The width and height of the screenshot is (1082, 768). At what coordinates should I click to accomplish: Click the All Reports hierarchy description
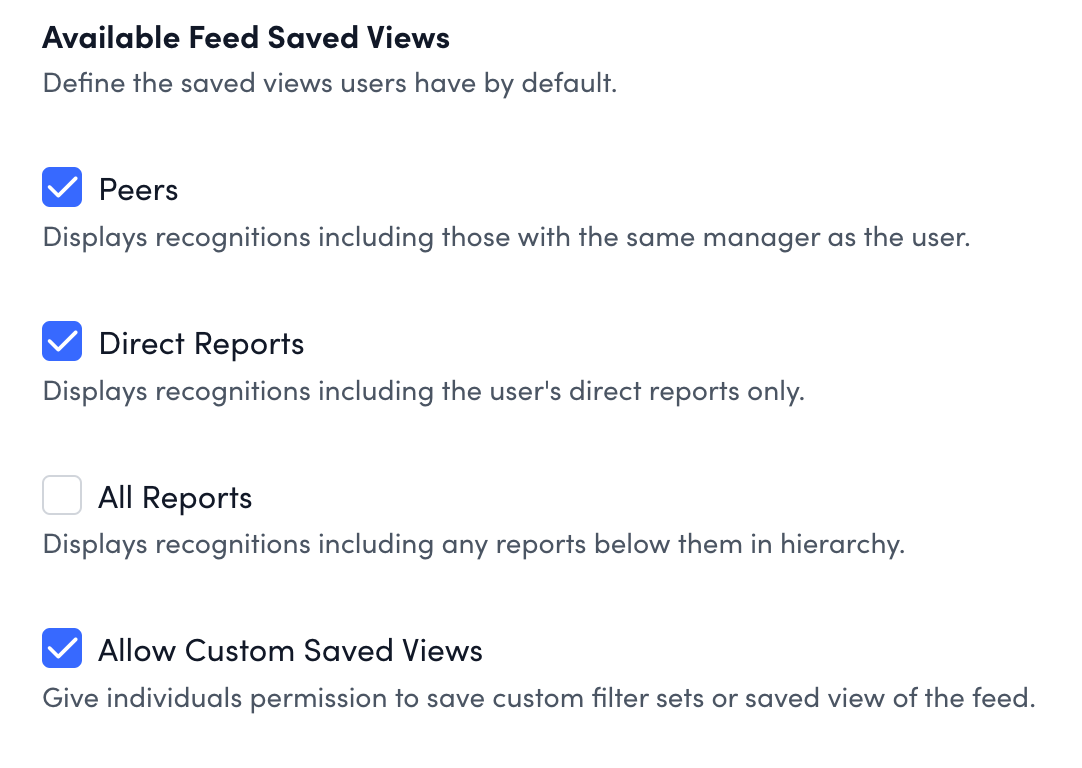pyautogui.click(x=473, y=546)
